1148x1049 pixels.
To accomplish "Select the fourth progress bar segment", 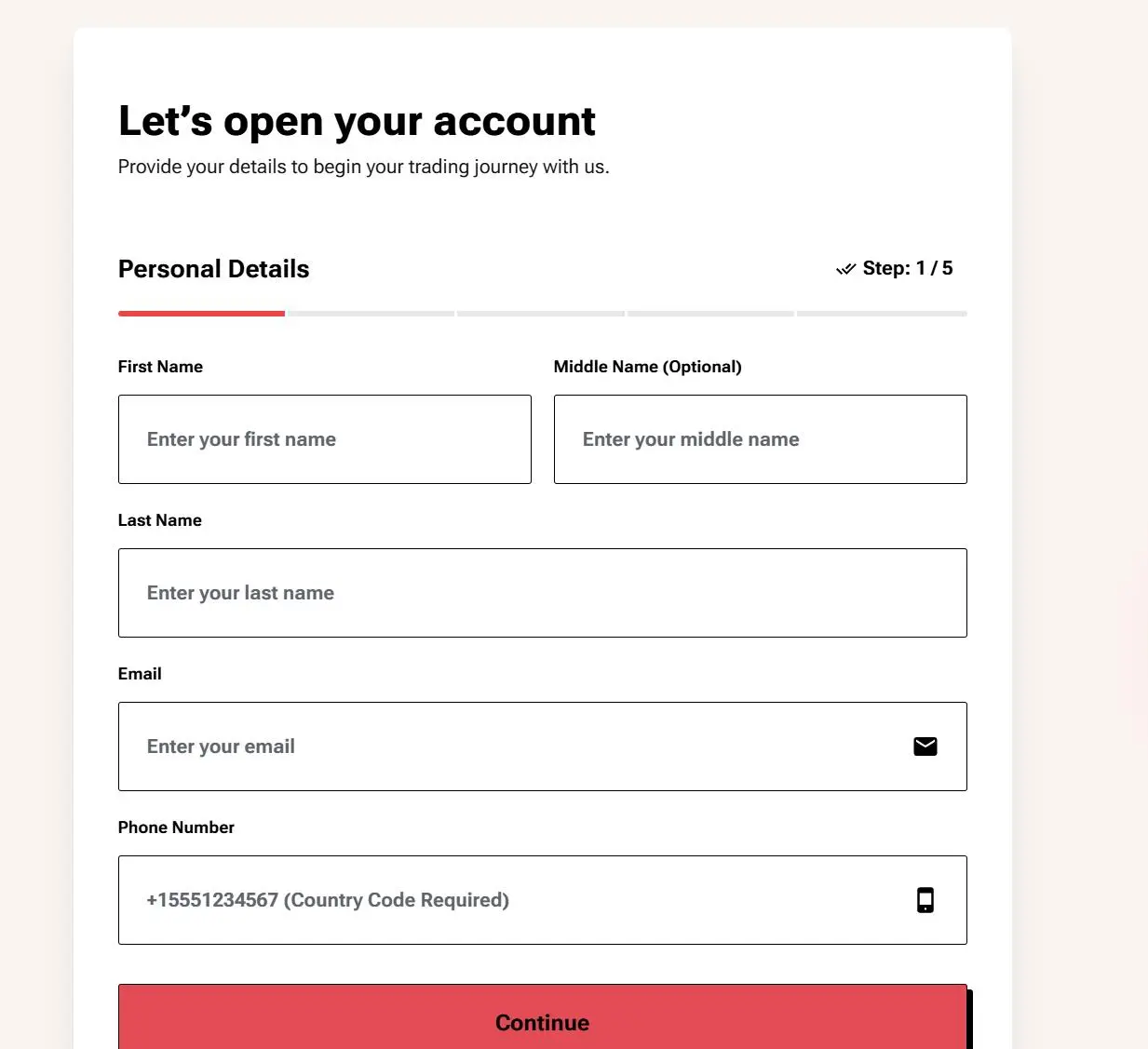I will click(x=711, y=314).
